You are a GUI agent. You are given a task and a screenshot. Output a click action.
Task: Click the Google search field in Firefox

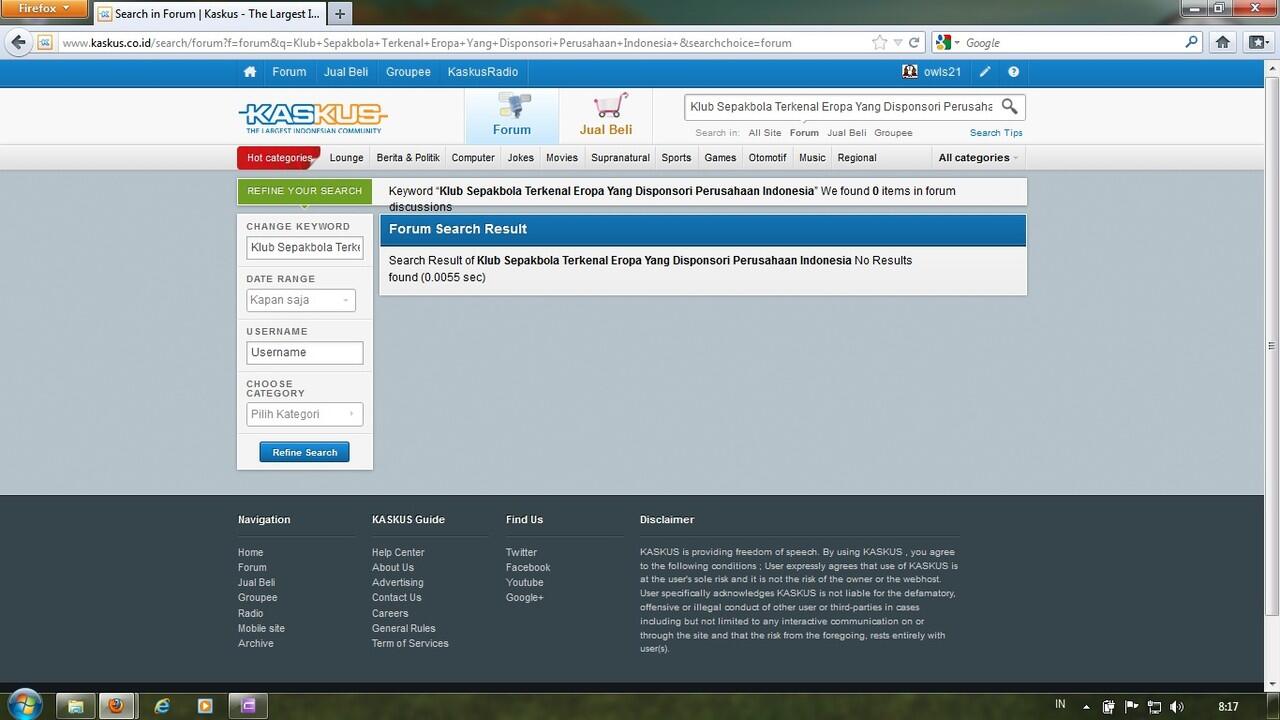[1072, 42]
